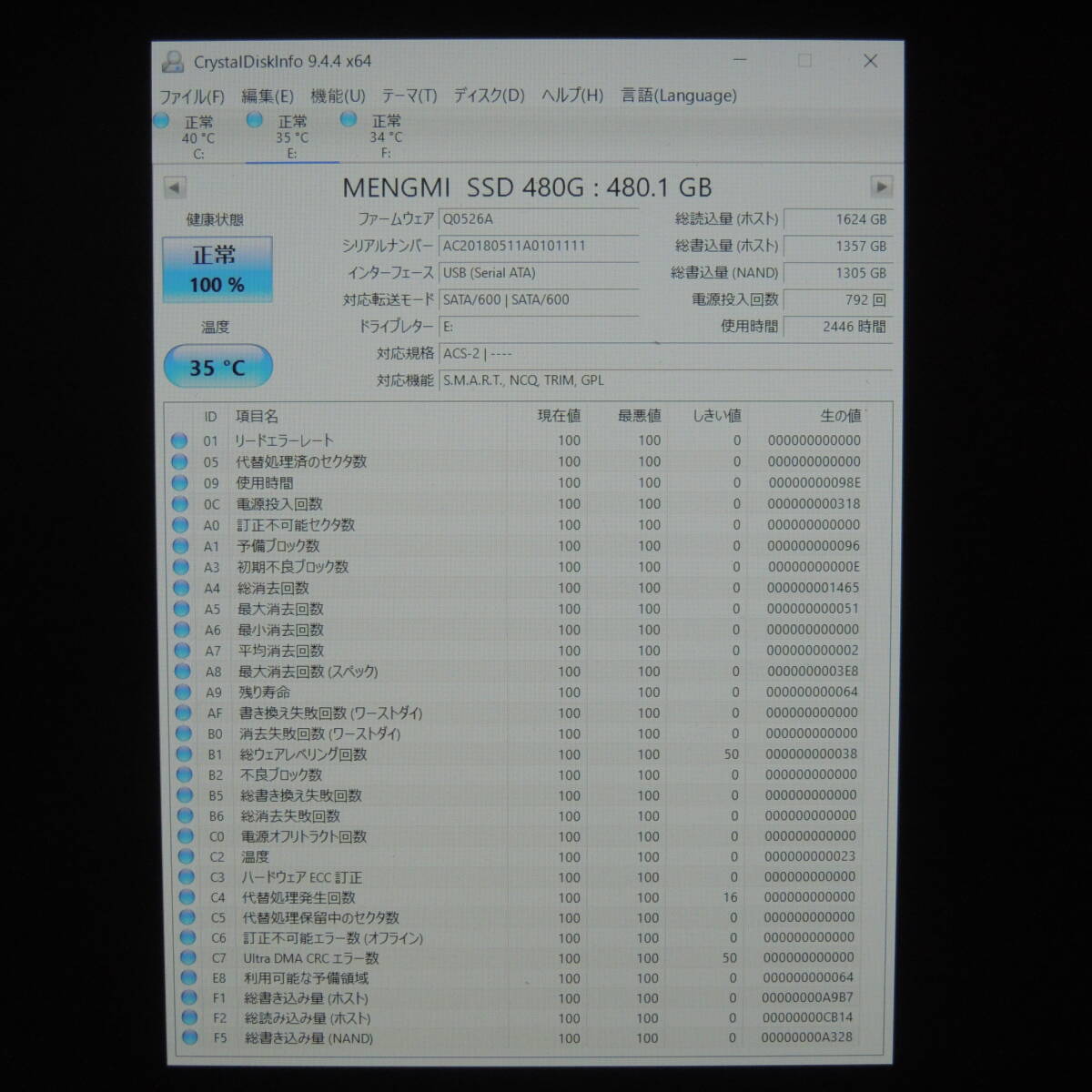The width and height of the screenshot is (1092, 1092).
Task: Click the total host writes value 1357 GB
Action: [x=837, y=247]
